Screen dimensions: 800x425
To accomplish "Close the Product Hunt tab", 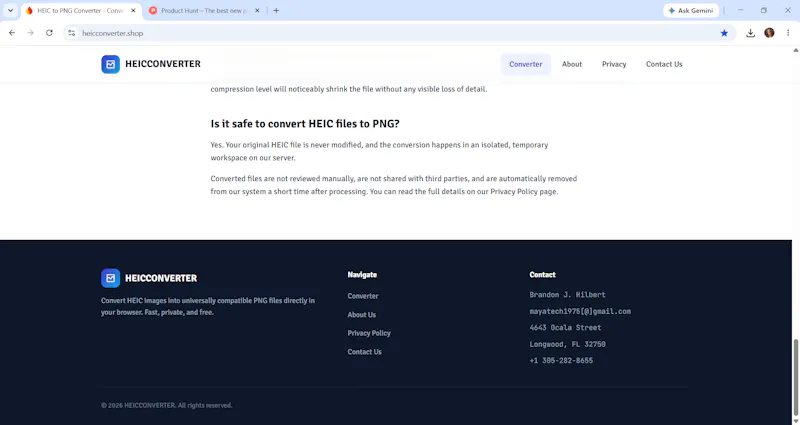I will 257,10.
